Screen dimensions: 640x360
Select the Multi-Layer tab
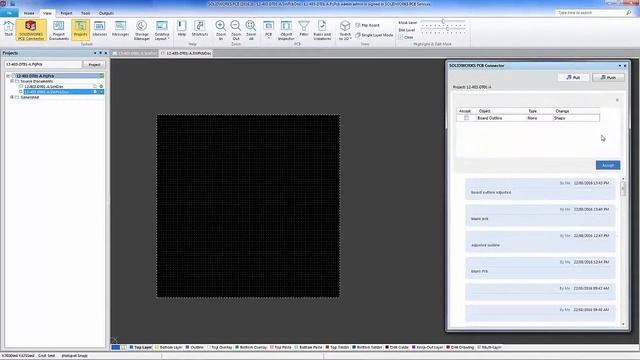(x=489, y=347)
